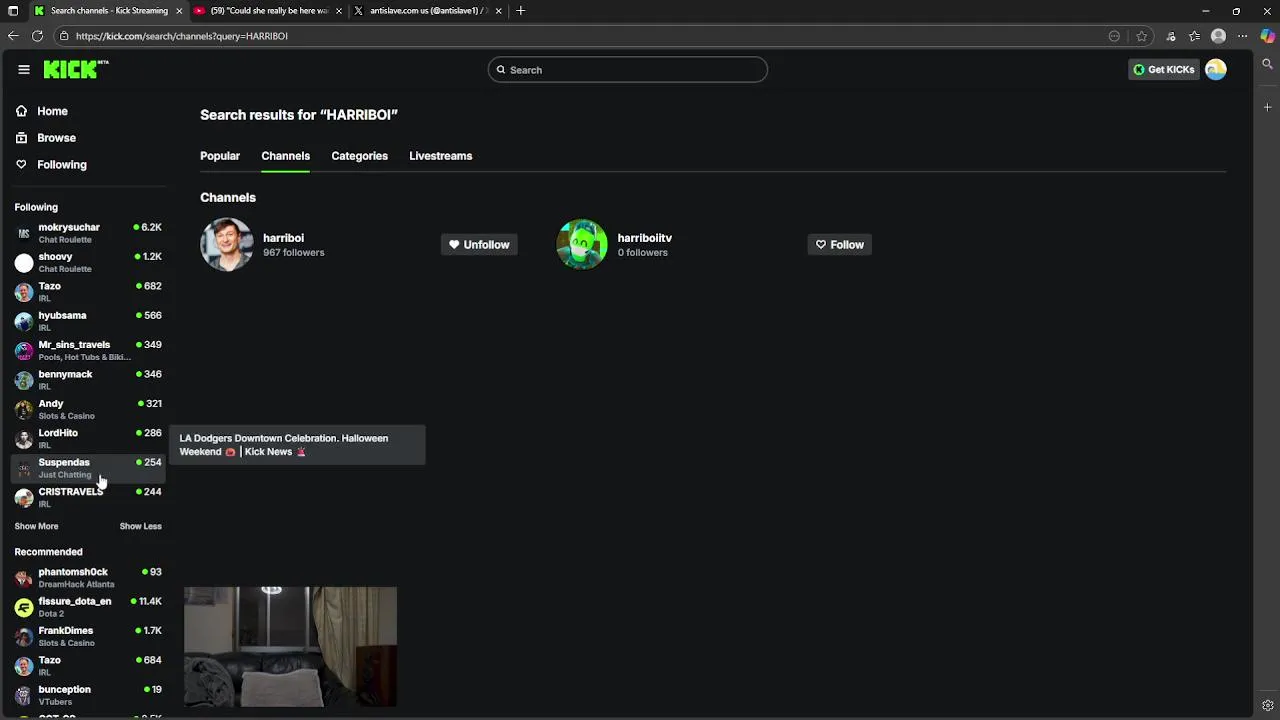Open the harriboiitv channel name link

[644, 238]
